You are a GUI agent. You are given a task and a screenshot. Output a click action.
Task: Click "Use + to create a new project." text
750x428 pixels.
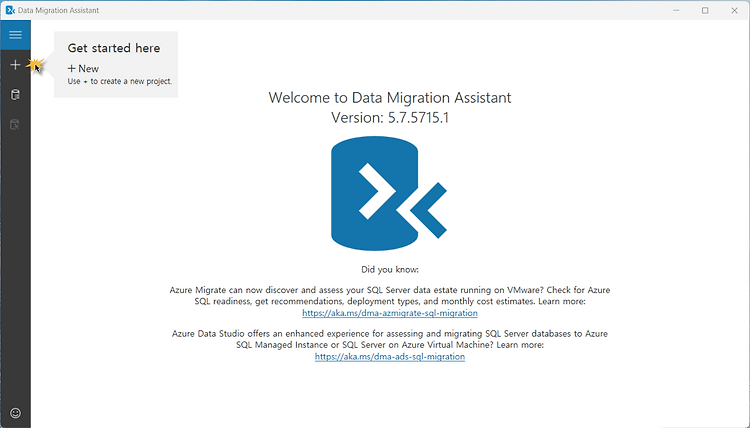pos(120,81)
